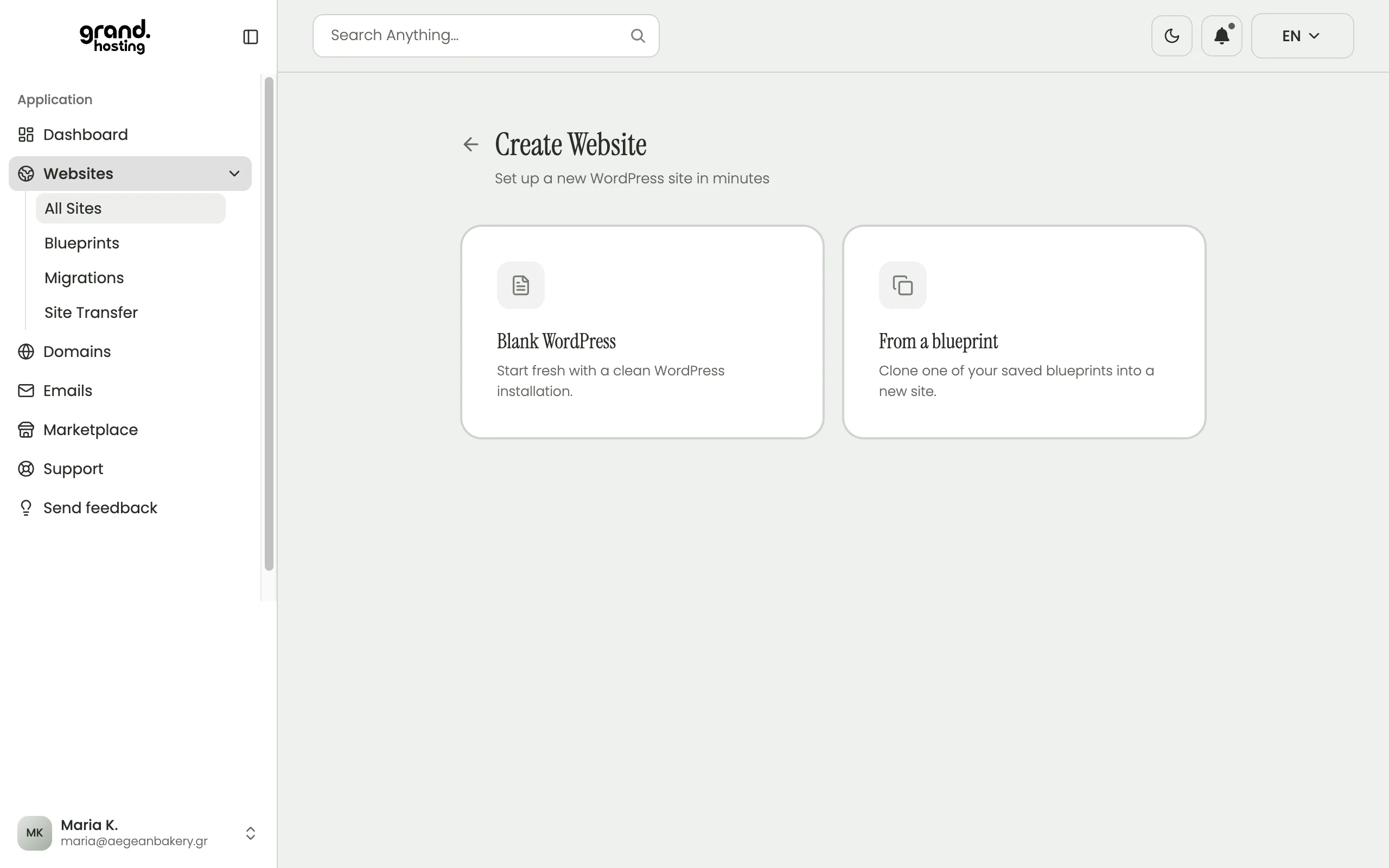
Task: Select the Websites menu item
Action: pos(130,174)
